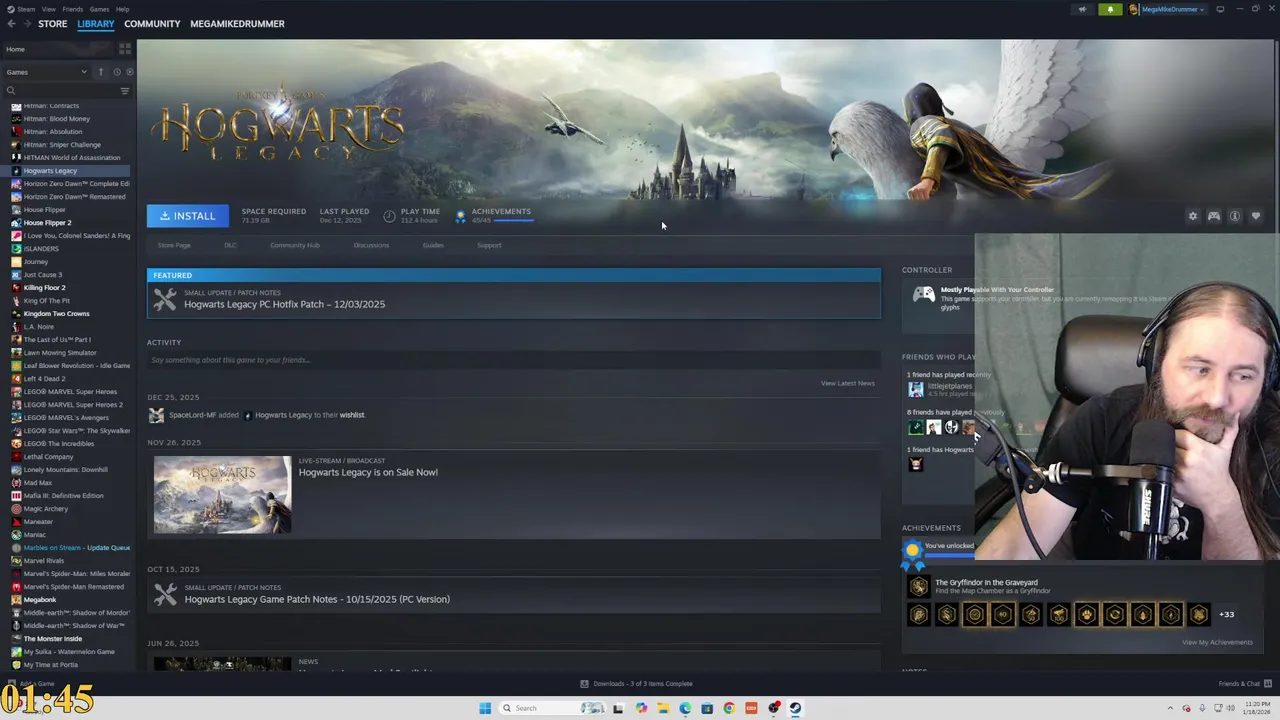This screenshot has width=1280, height=720.
Task: Open File Explorer from the taskbar
Action: tap(663, 708)
